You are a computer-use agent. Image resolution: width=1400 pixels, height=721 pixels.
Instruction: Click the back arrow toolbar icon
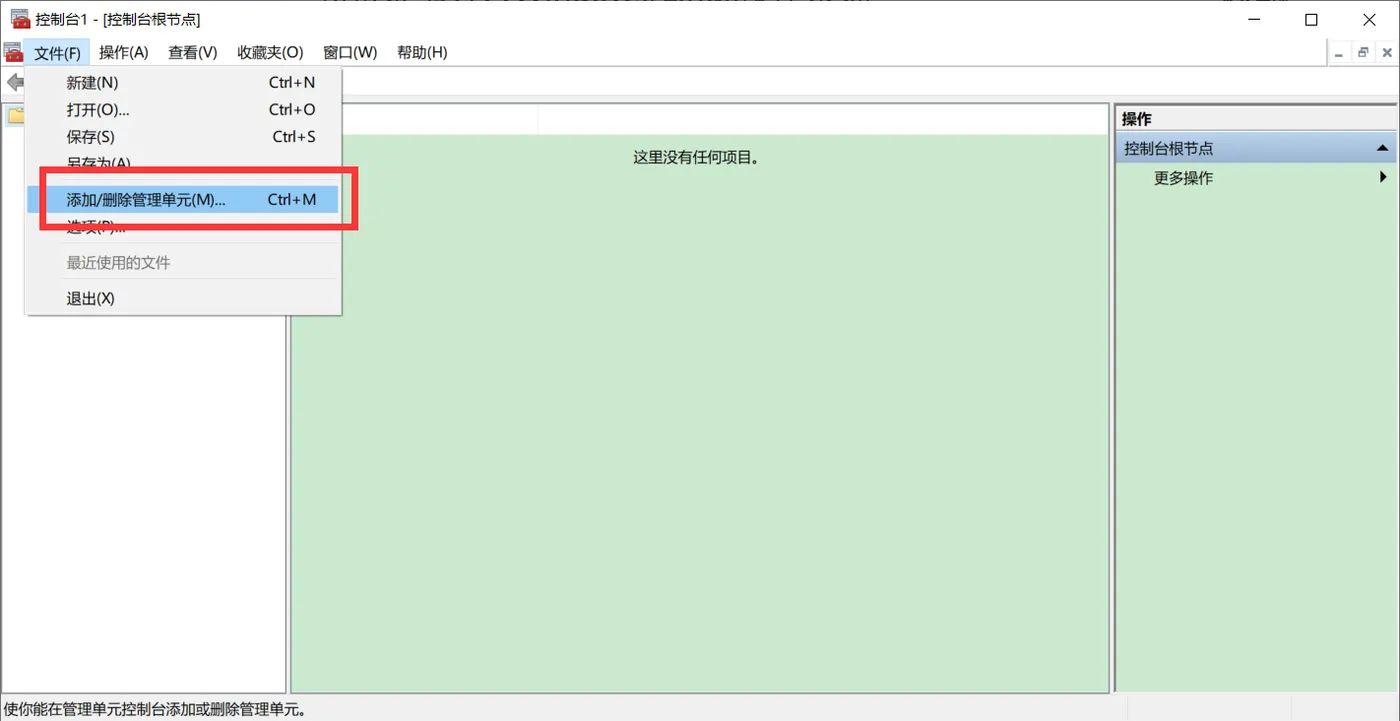[15, 82]
